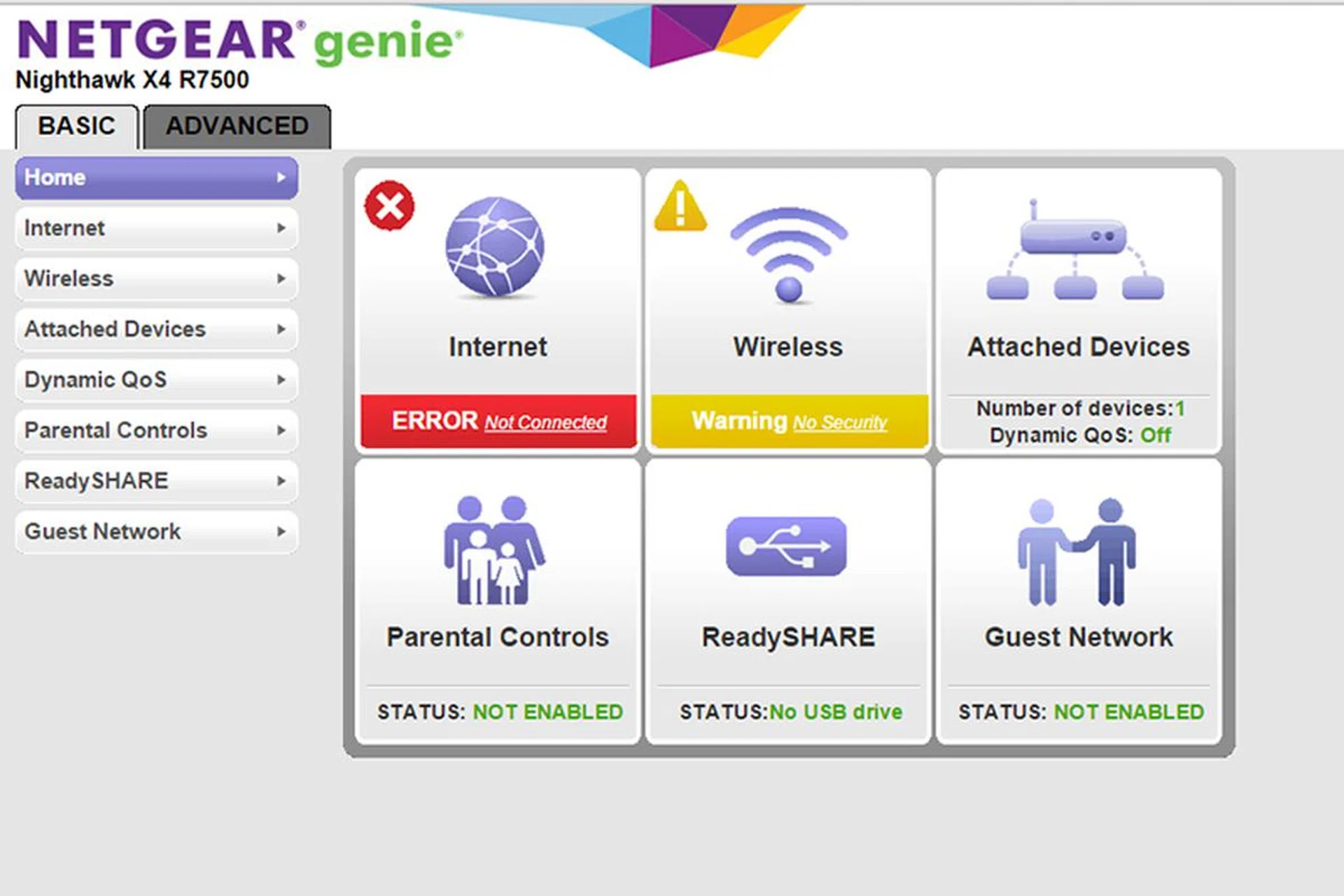Click the Dynamic QoS Off status
This screenshot has width=1344, height=896.
click(x=1155, y=435)
